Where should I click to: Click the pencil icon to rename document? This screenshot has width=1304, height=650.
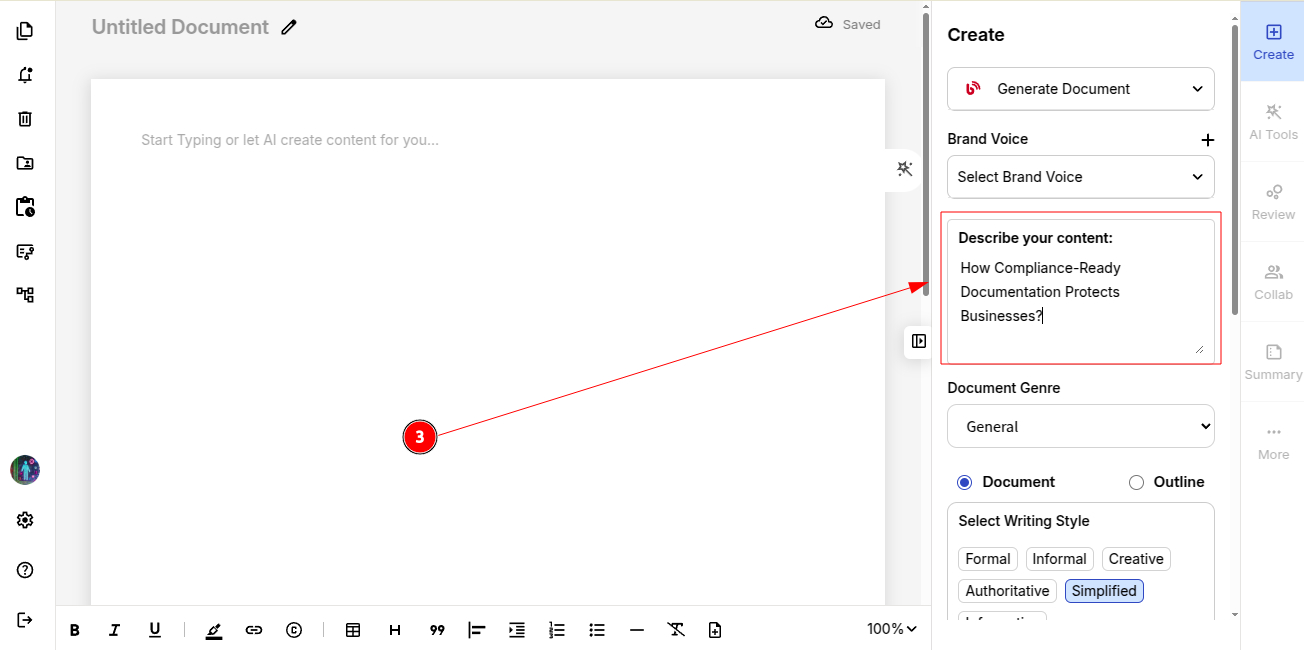click(289, 27)
